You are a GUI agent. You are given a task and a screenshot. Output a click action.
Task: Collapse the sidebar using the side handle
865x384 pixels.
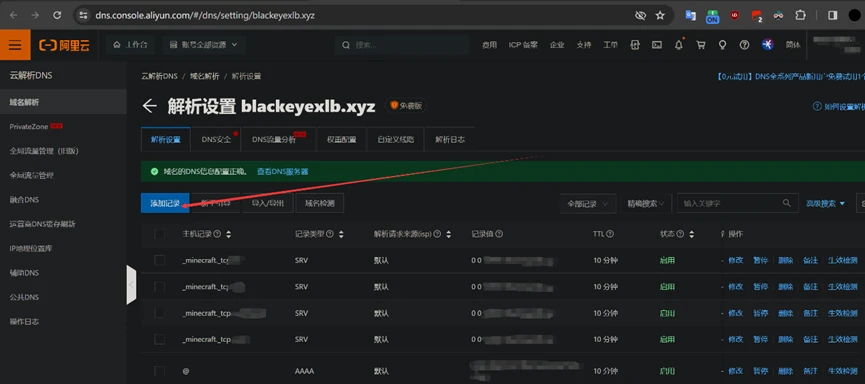click(x=131, y=285)
